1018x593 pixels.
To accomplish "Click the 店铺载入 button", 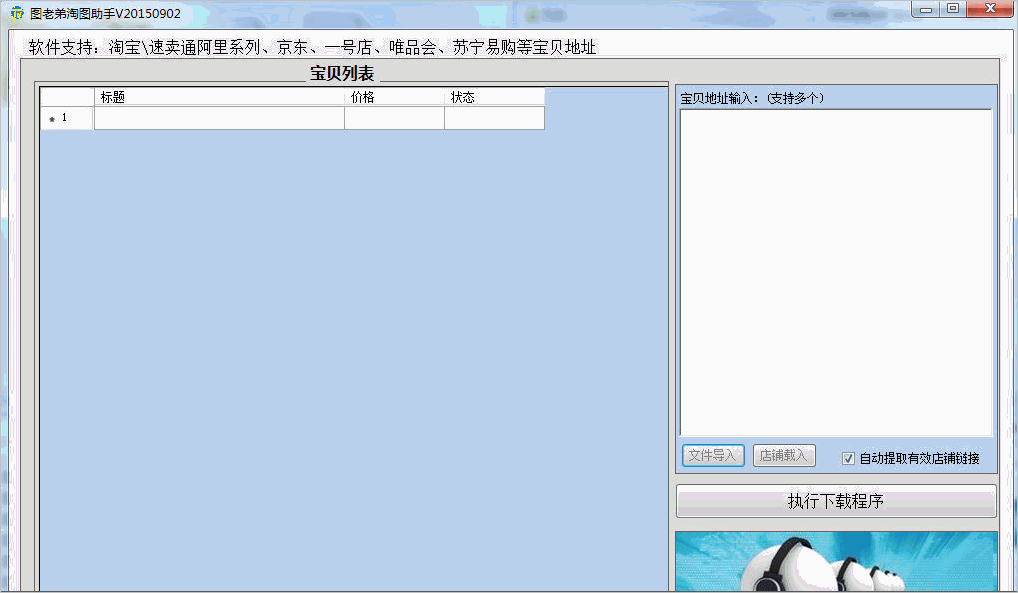I will (784, 455).
